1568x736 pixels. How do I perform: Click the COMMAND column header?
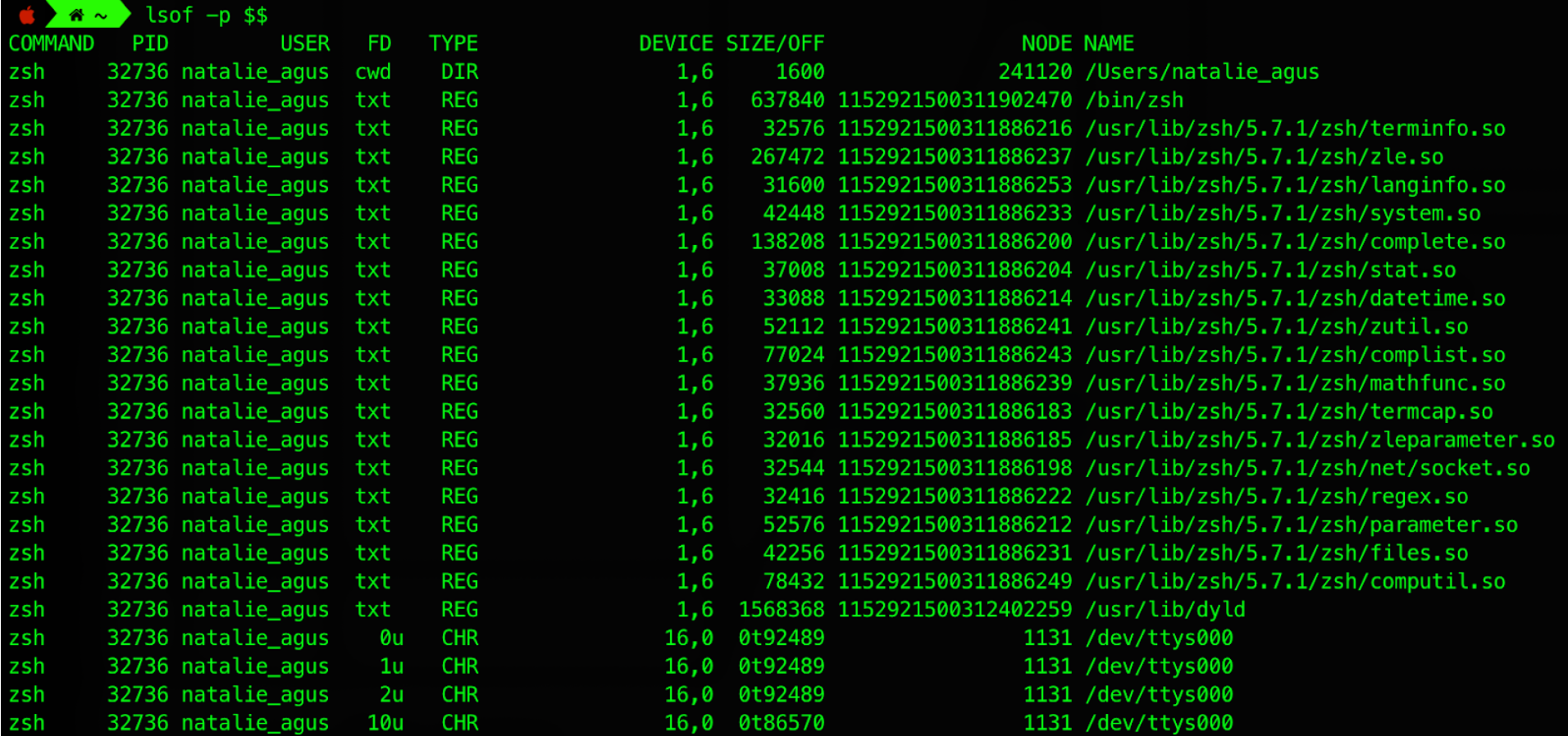coord(52,43)
